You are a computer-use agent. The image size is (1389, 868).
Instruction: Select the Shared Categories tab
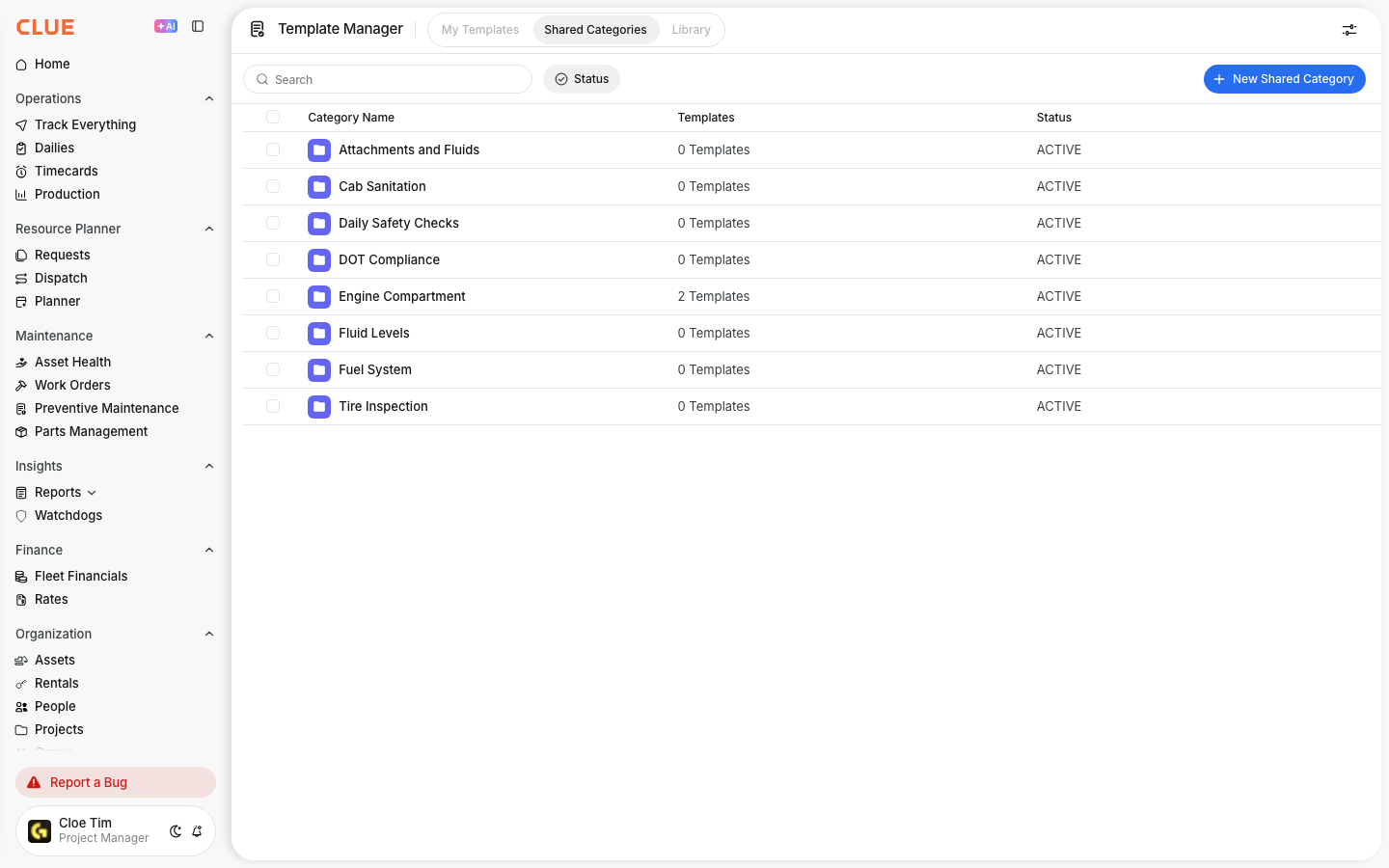595,30
